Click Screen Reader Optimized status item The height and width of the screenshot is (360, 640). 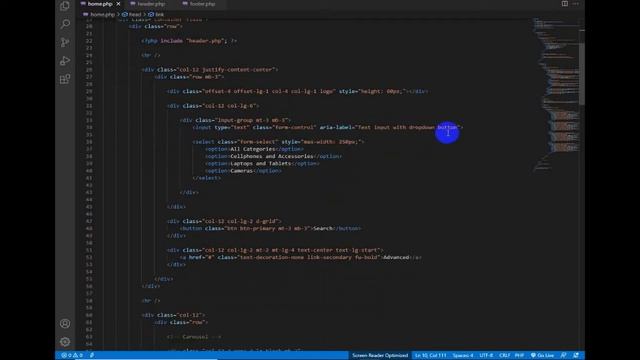pos(380,356)
